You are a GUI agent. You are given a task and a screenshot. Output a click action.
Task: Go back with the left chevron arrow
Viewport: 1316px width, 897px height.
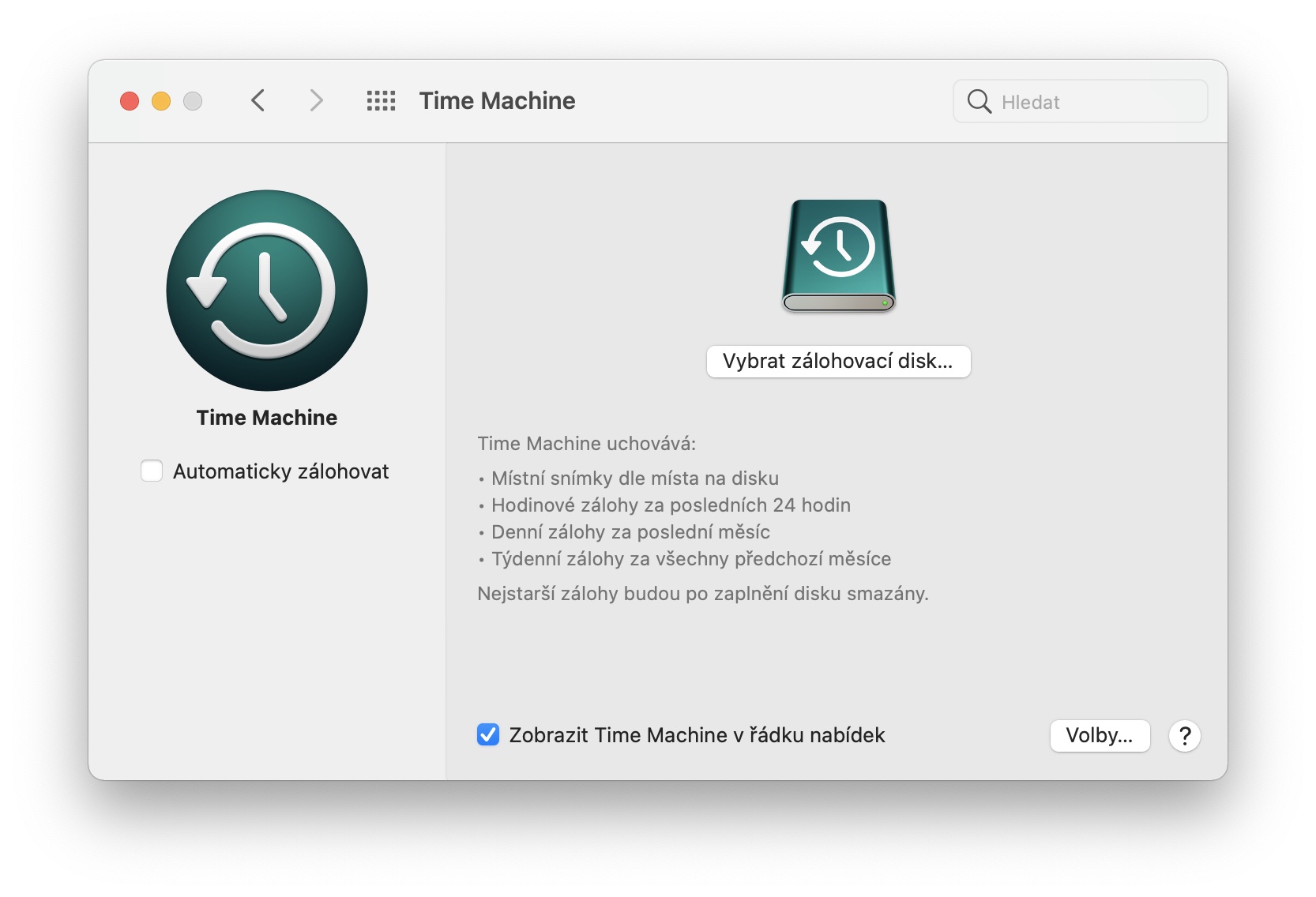pyautogui.click(x=258, y=101)
